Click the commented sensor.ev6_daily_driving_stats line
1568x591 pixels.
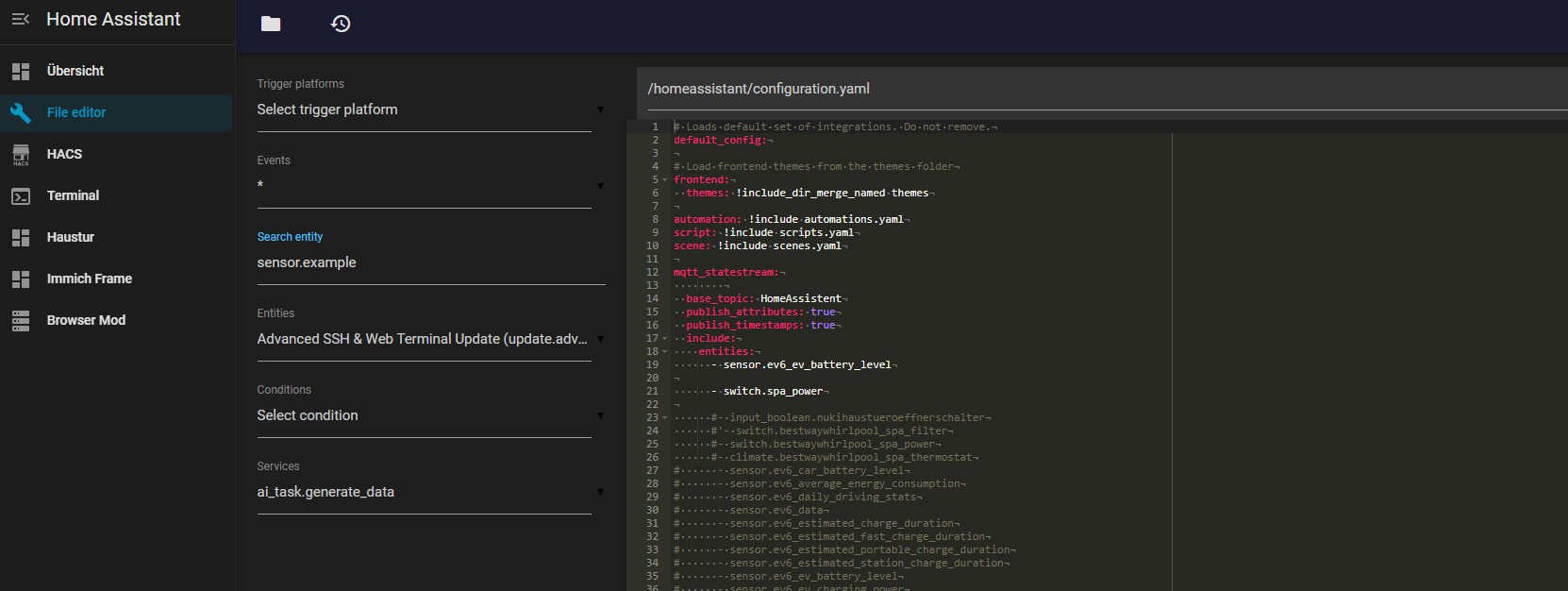798,497
